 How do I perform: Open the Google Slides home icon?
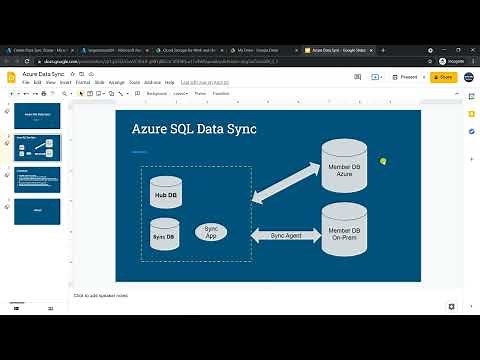pos(11,77)
